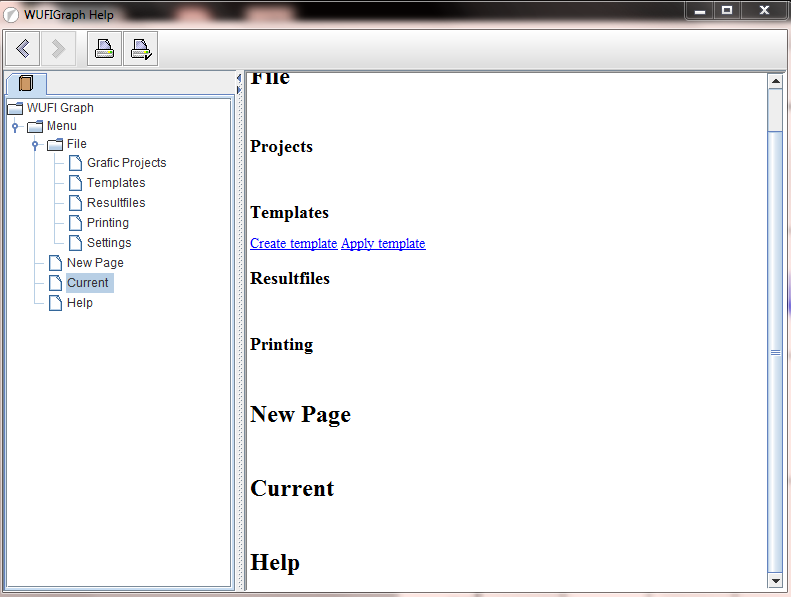791x597 pixels.
Task: Open the Grafic Projects help topic
Action: 126,163
